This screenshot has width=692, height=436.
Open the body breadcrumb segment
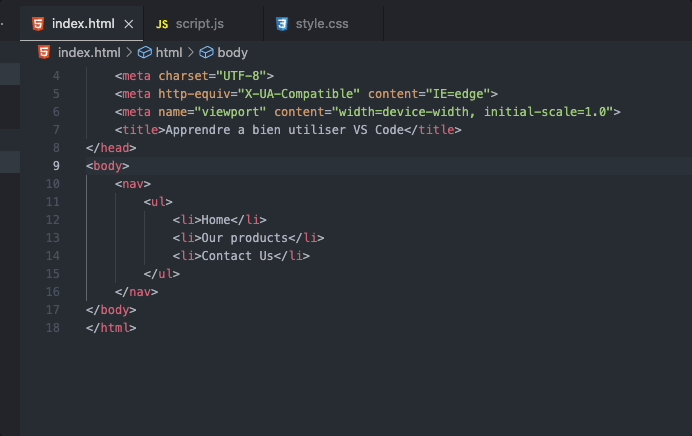point(232,53)
